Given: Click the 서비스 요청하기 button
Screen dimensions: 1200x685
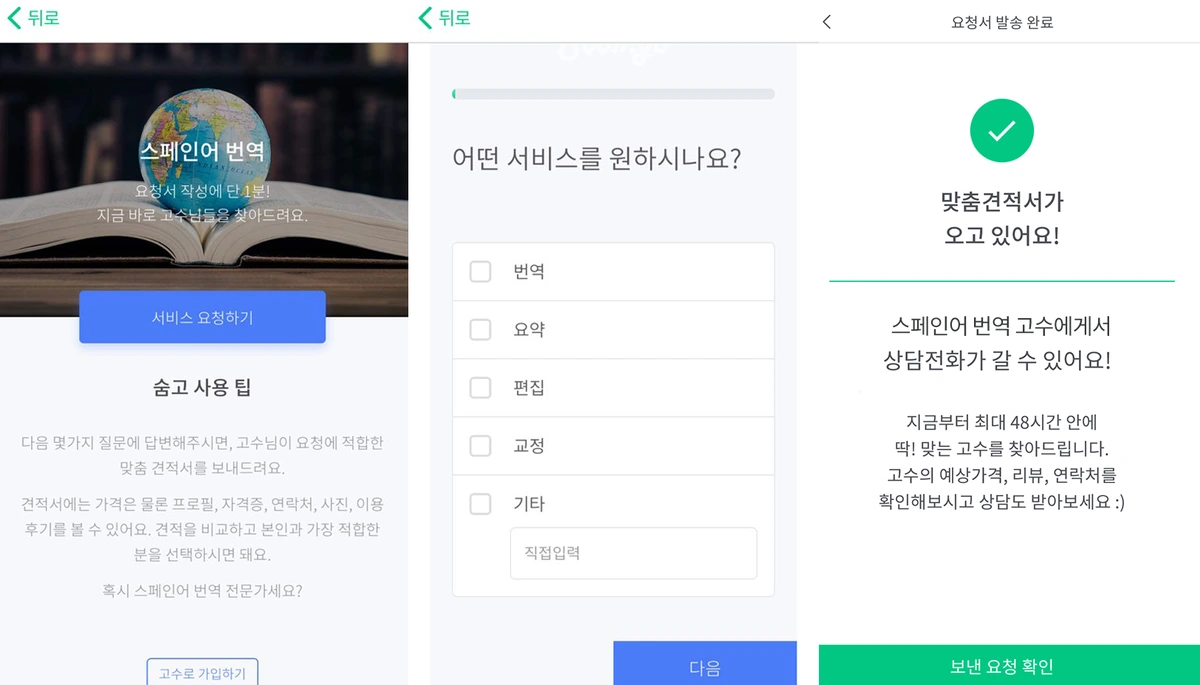Looking at the screenshot, I should tap(202, 317).
